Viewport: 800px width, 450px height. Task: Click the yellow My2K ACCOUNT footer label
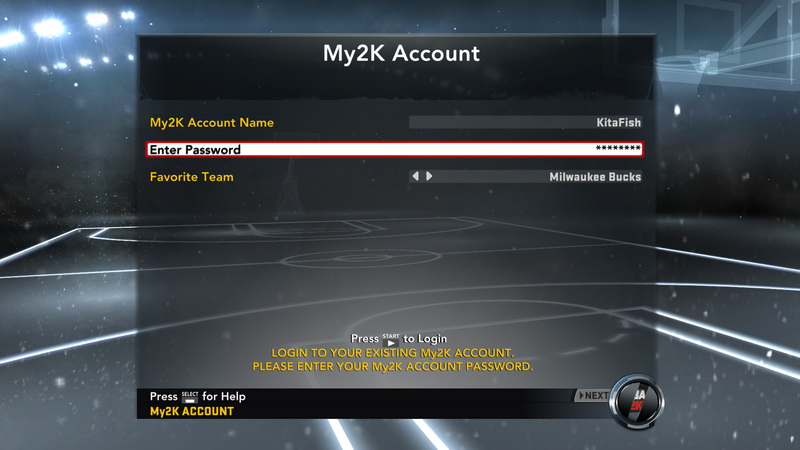191,411
